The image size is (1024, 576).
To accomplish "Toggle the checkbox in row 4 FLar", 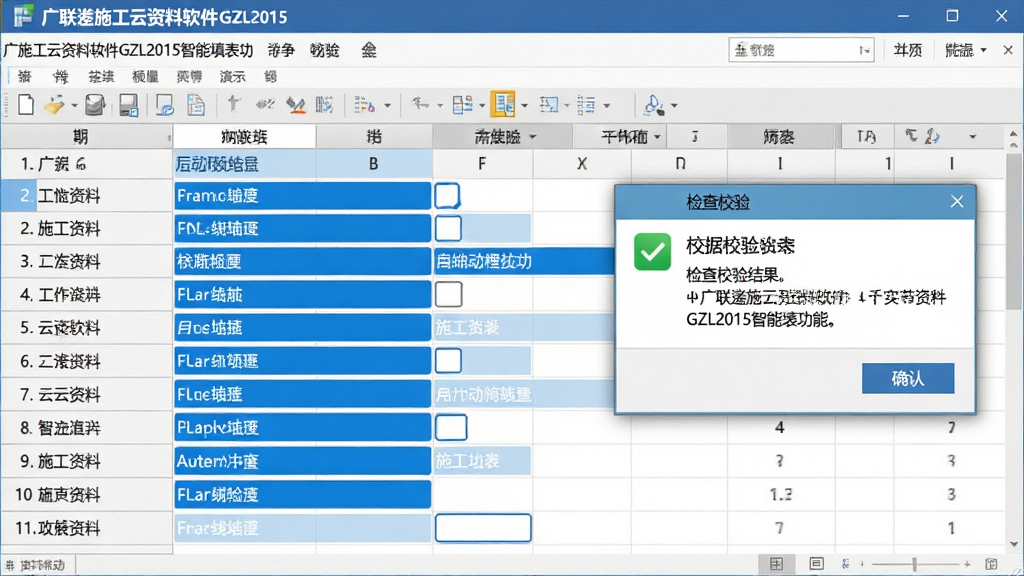I will click(449, 294).
